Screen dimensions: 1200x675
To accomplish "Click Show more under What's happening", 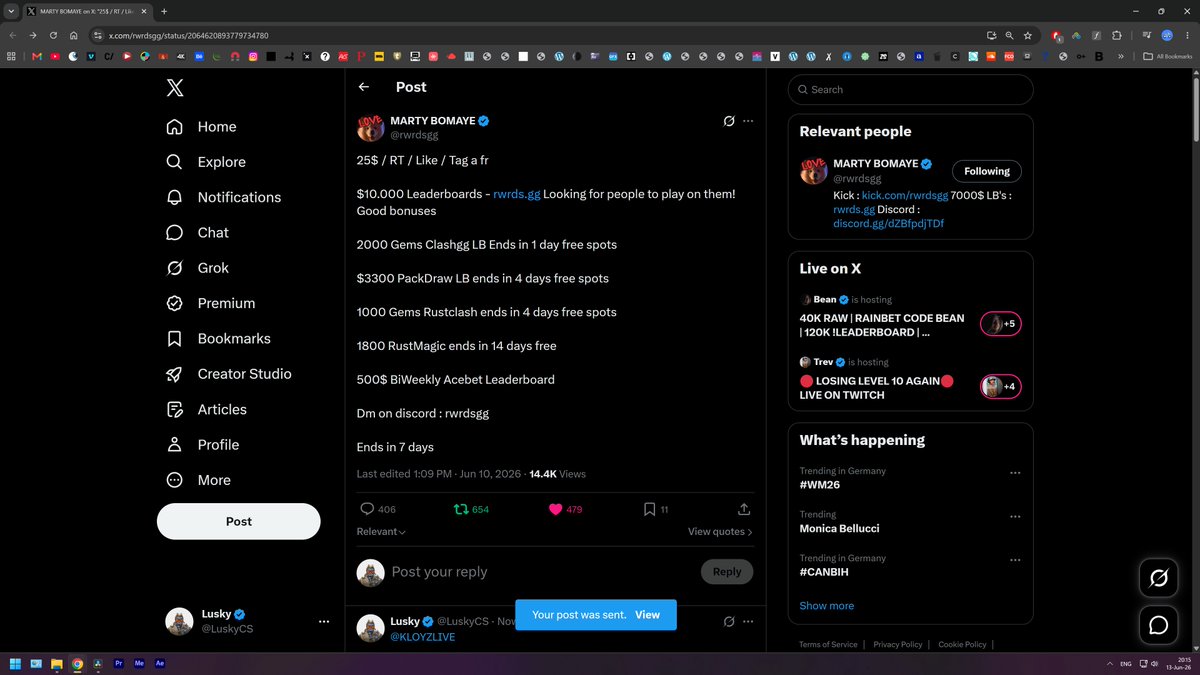I will pyautogui.click(x=827, y=606).
